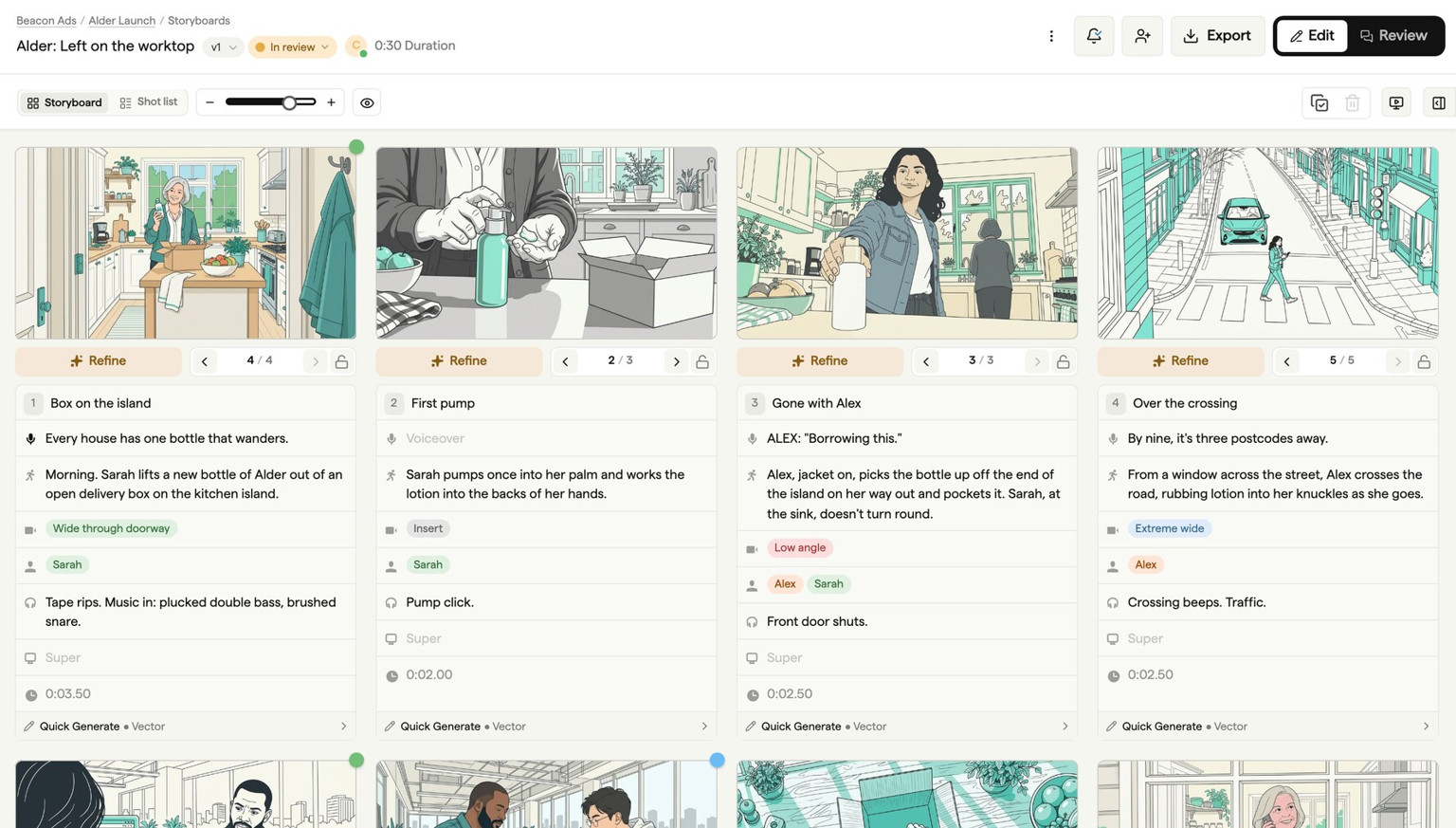Expand Quick Generate for Over the crossing
Image resolution: width=1456 pixels, height=828 pixels.
click(1268, 727)
